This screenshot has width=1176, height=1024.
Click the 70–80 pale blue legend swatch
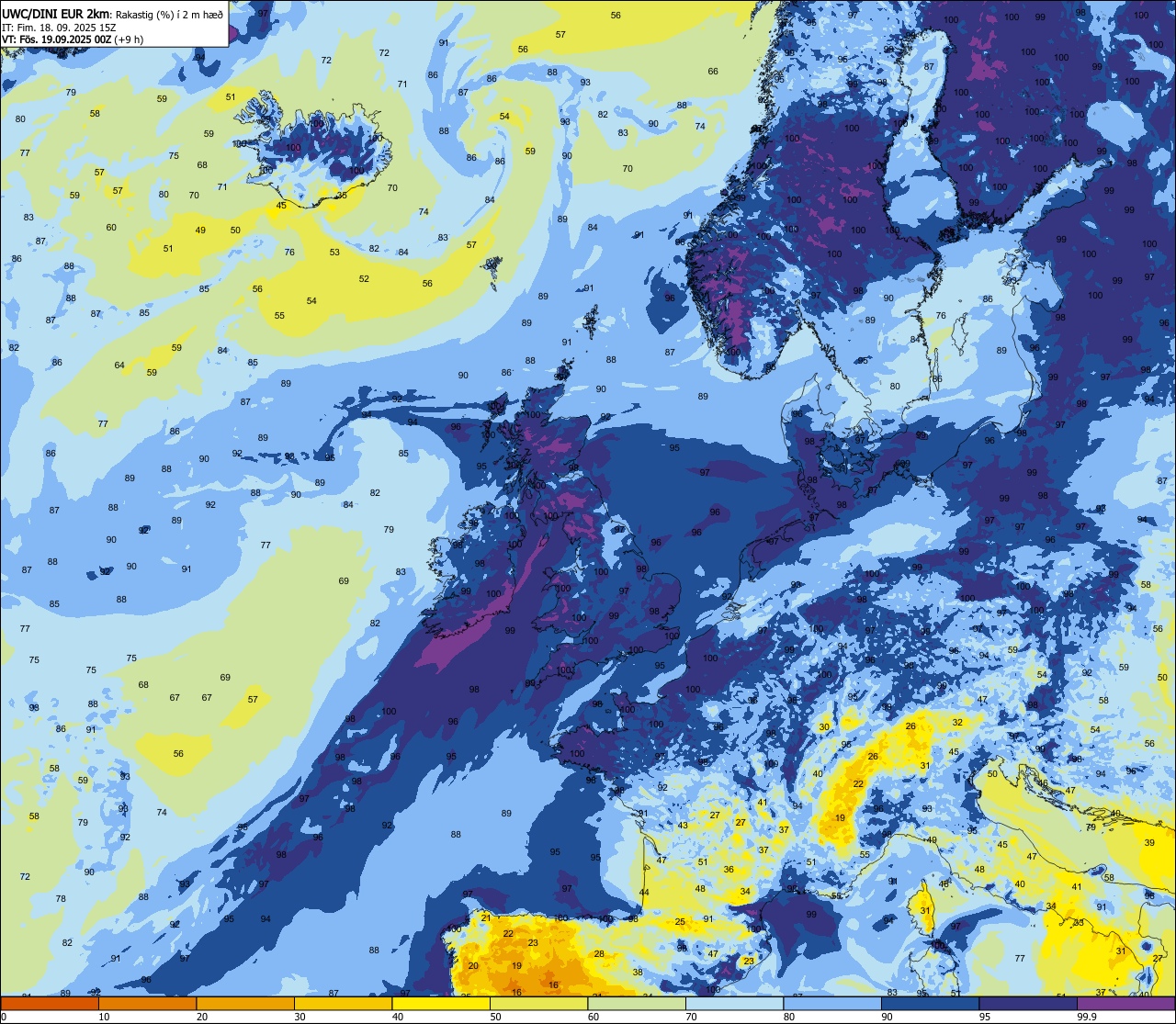tap(734, 1003)
